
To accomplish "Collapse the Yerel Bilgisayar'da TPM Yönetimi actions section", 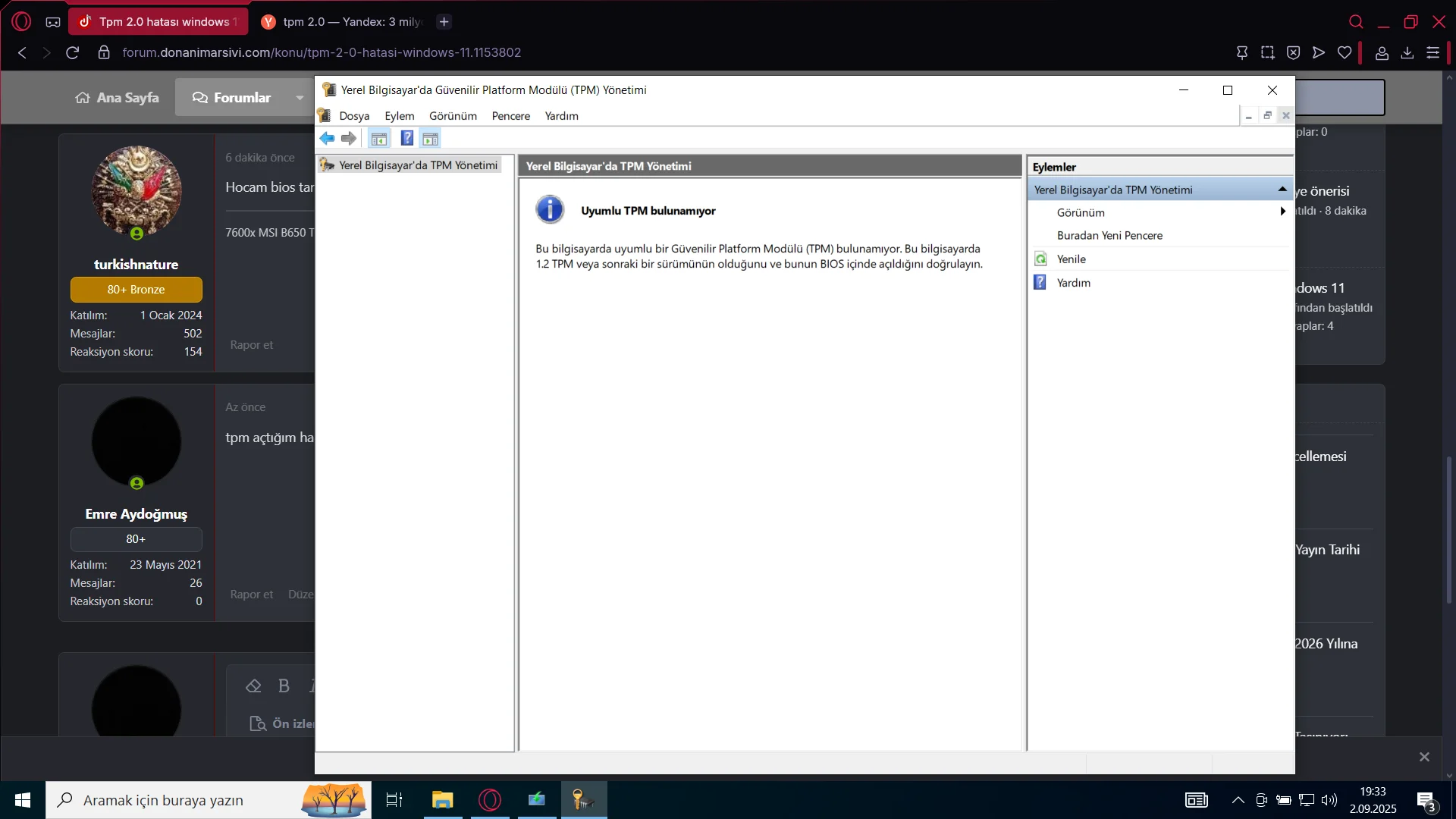I will click(x=1282, y=190).
